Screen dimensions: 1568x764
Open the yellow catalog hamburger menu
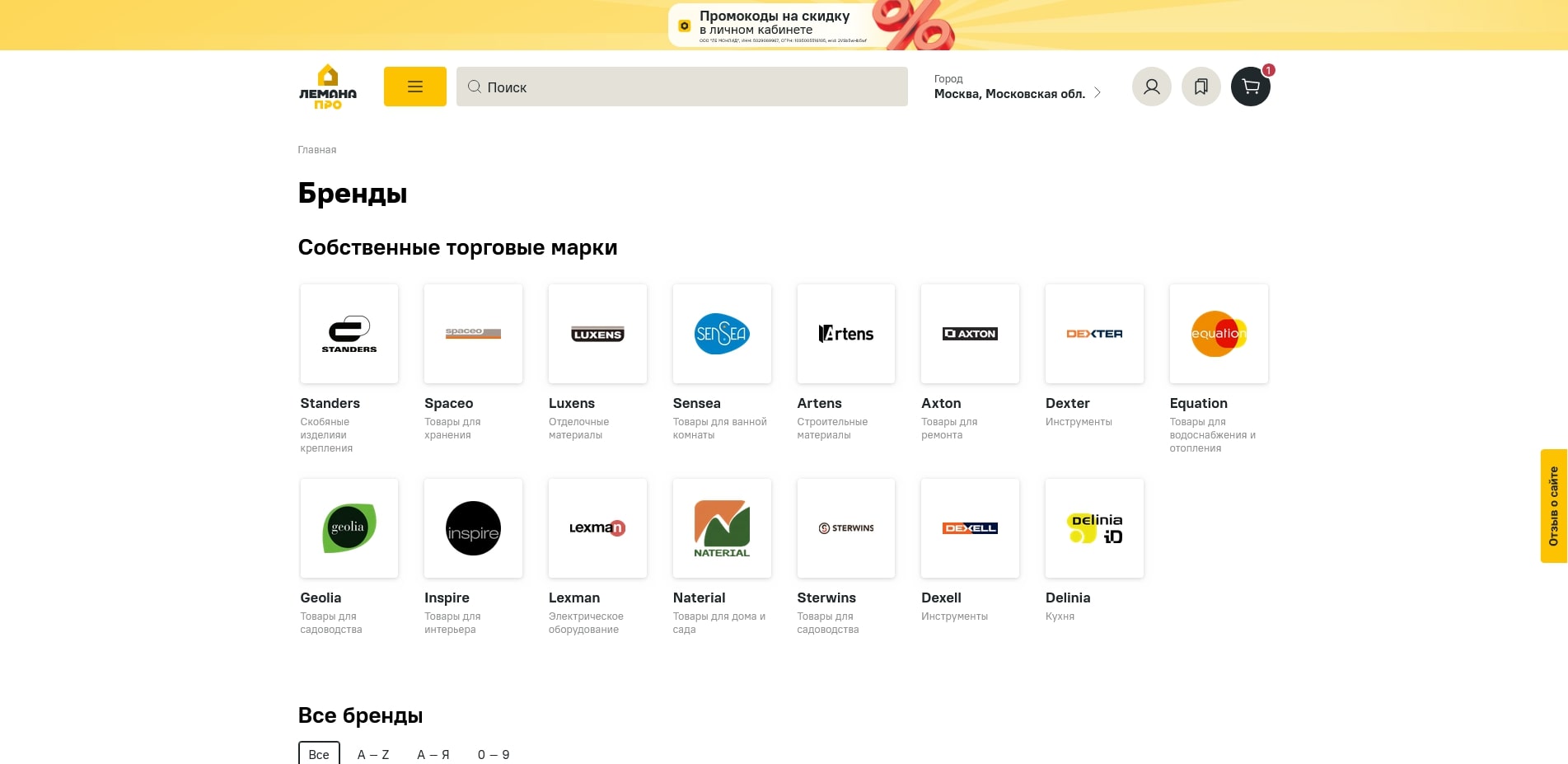point(415,87)
